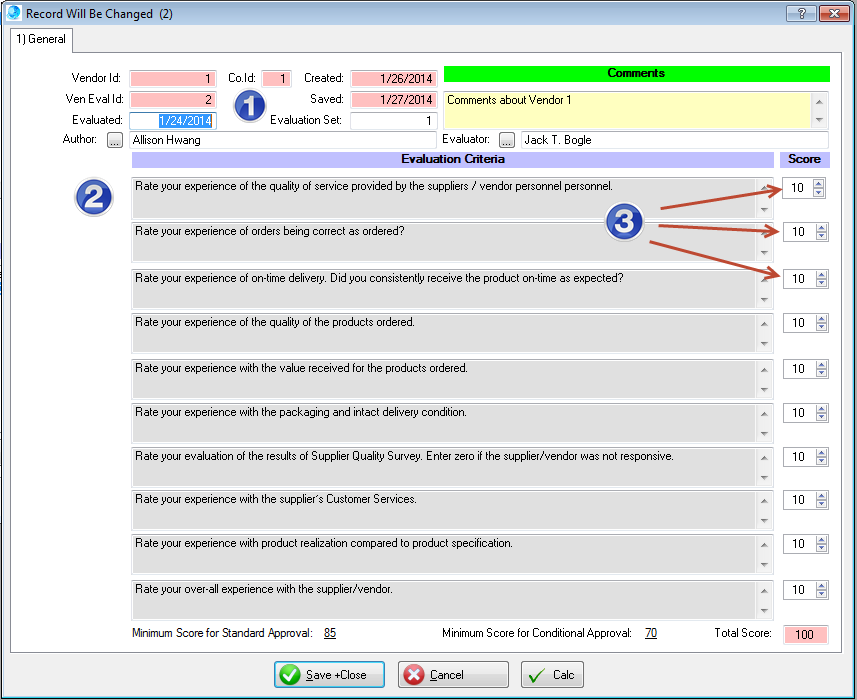Image resolution: width=857 pixels, height=700 pixels.
Task: Click the Evaluator lookup ellipsis button
Action: pos(507,140)
